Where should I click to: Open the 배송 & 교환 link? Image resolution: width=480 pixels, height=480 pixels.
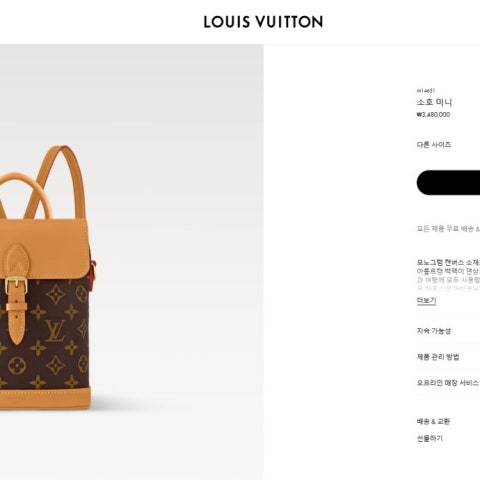coord(433,421)
